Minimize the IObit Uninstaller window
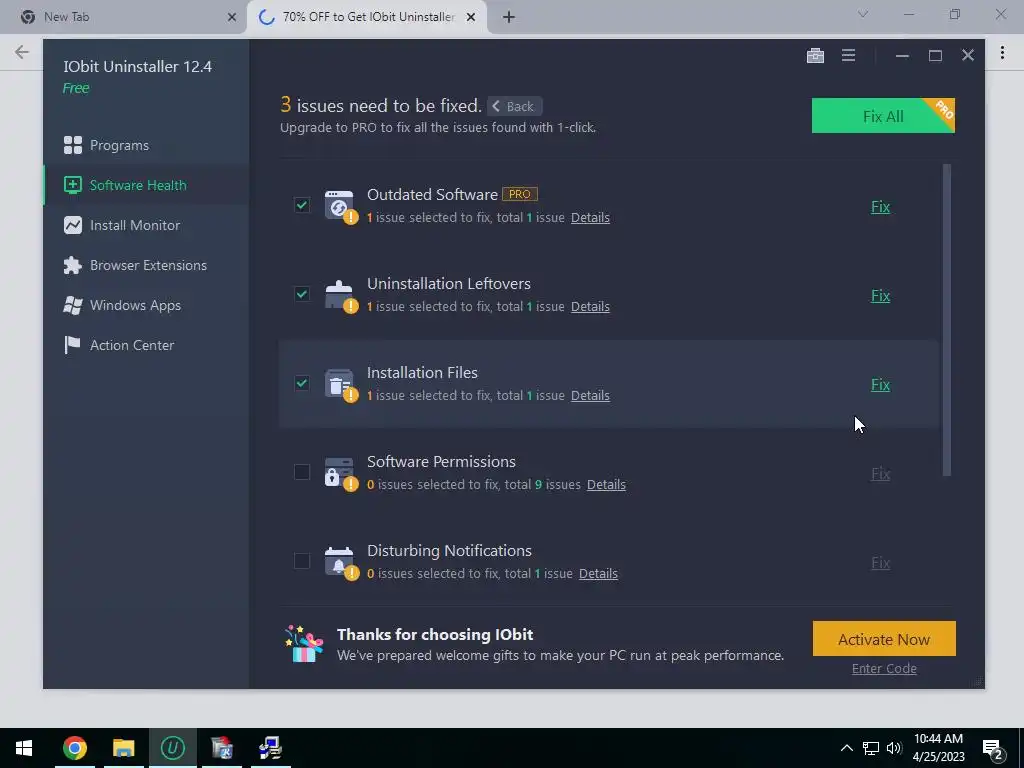 903,56
